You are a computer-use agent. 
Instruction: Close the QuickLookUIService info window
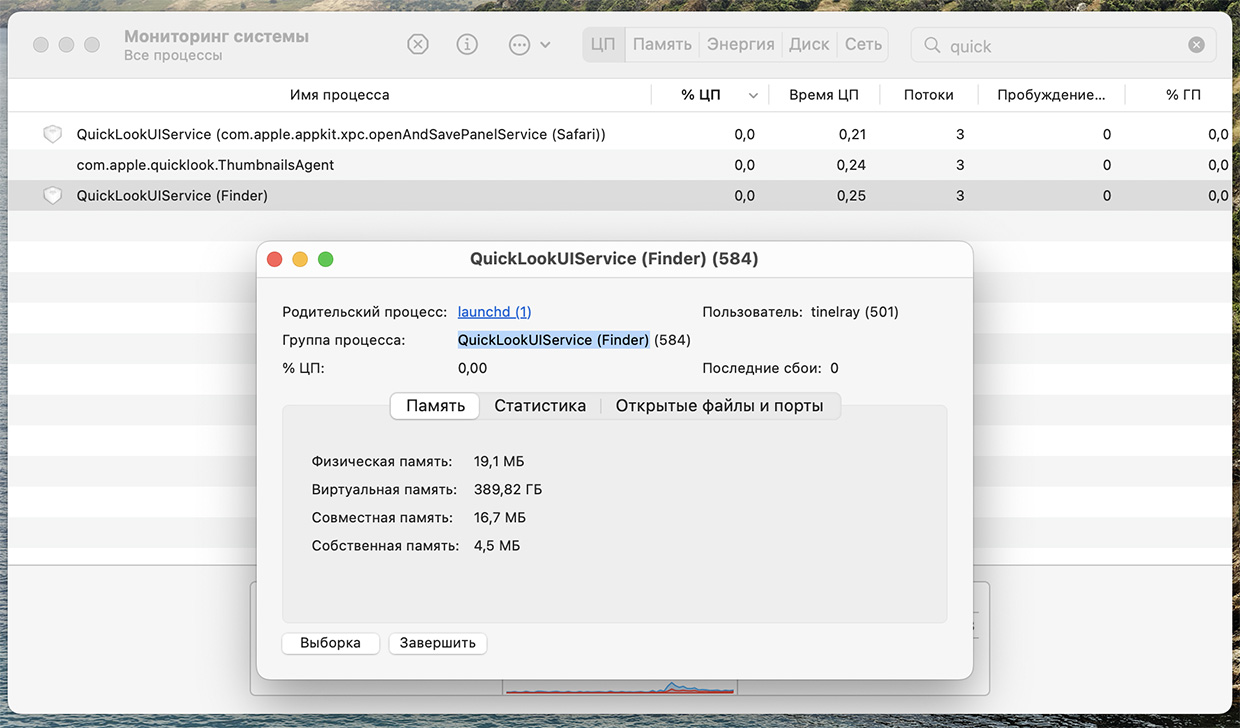(x=275, y=259)
